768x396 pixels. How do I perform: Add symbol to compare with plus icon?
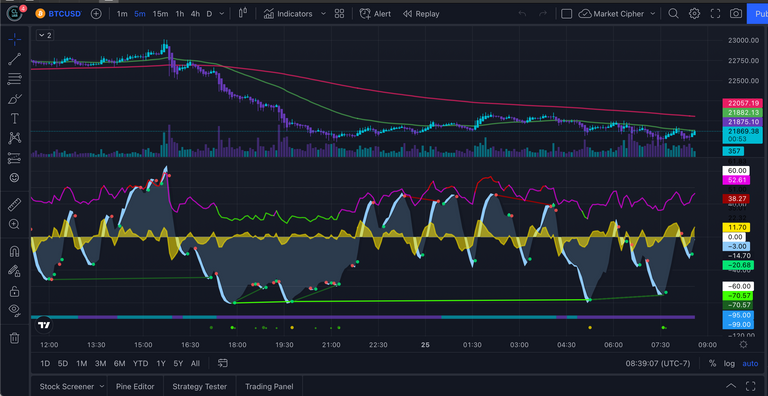click(96, 14)
